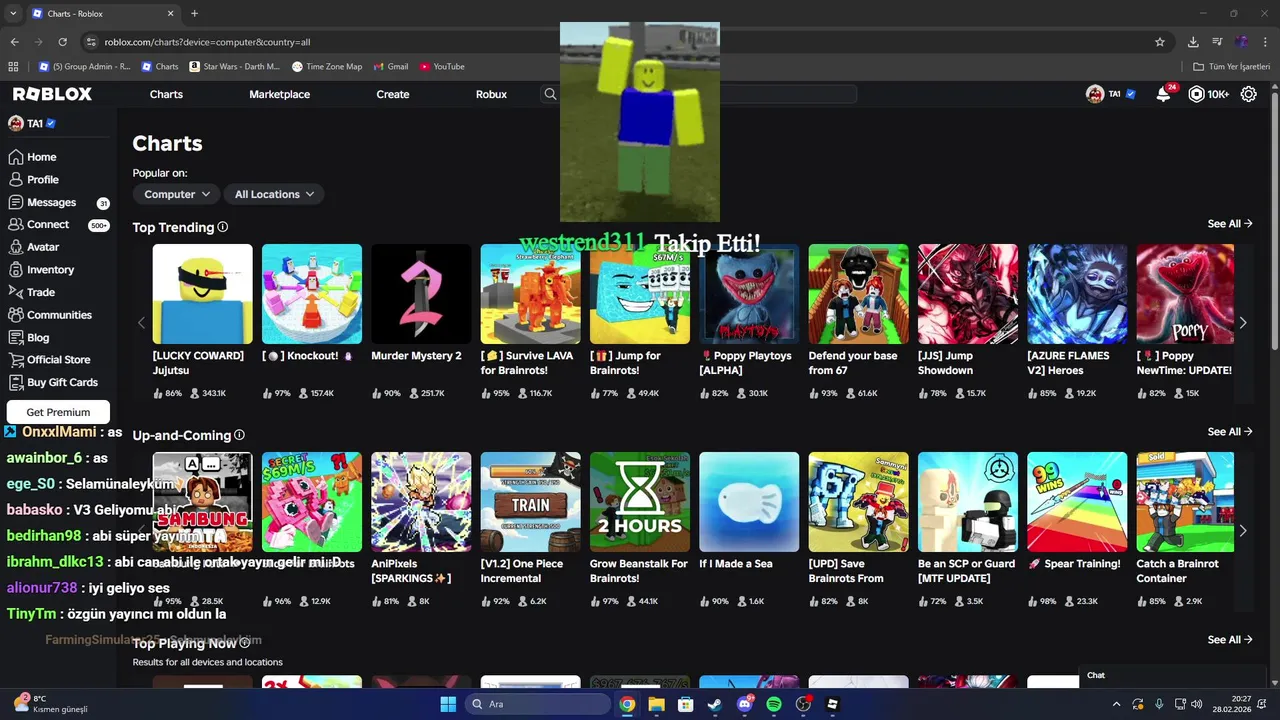Viewport: 1280px width, 720px height.
Task: Open the settings gear in Roblox header
Action: tap(1249, 94)
